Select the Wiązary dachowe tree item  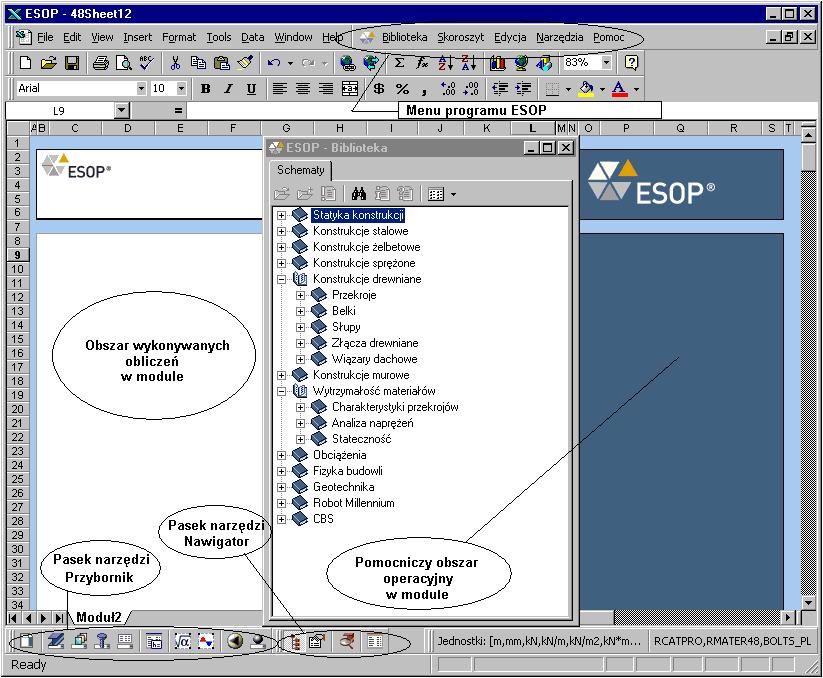[374, 359]
